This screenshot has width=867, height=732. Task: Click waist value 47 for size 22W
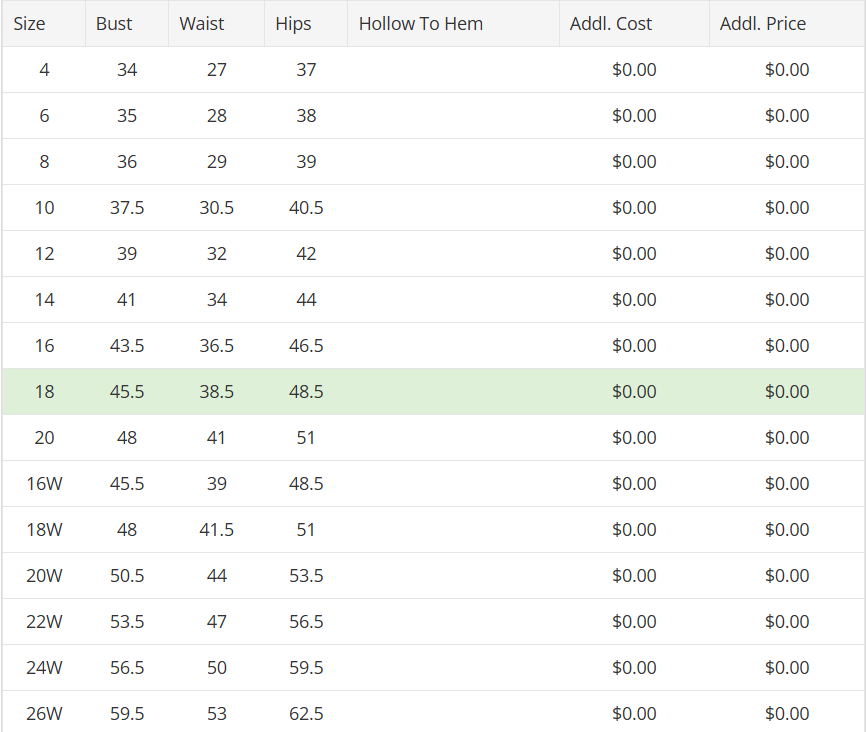click(217, 621)
